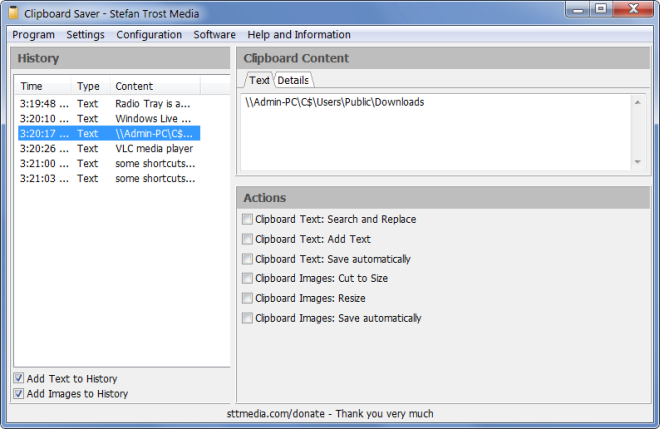The width and height of the screenshot is (660, 429).
Task: Close the Clipboard Saver window
Action: [x=633, y=9]
